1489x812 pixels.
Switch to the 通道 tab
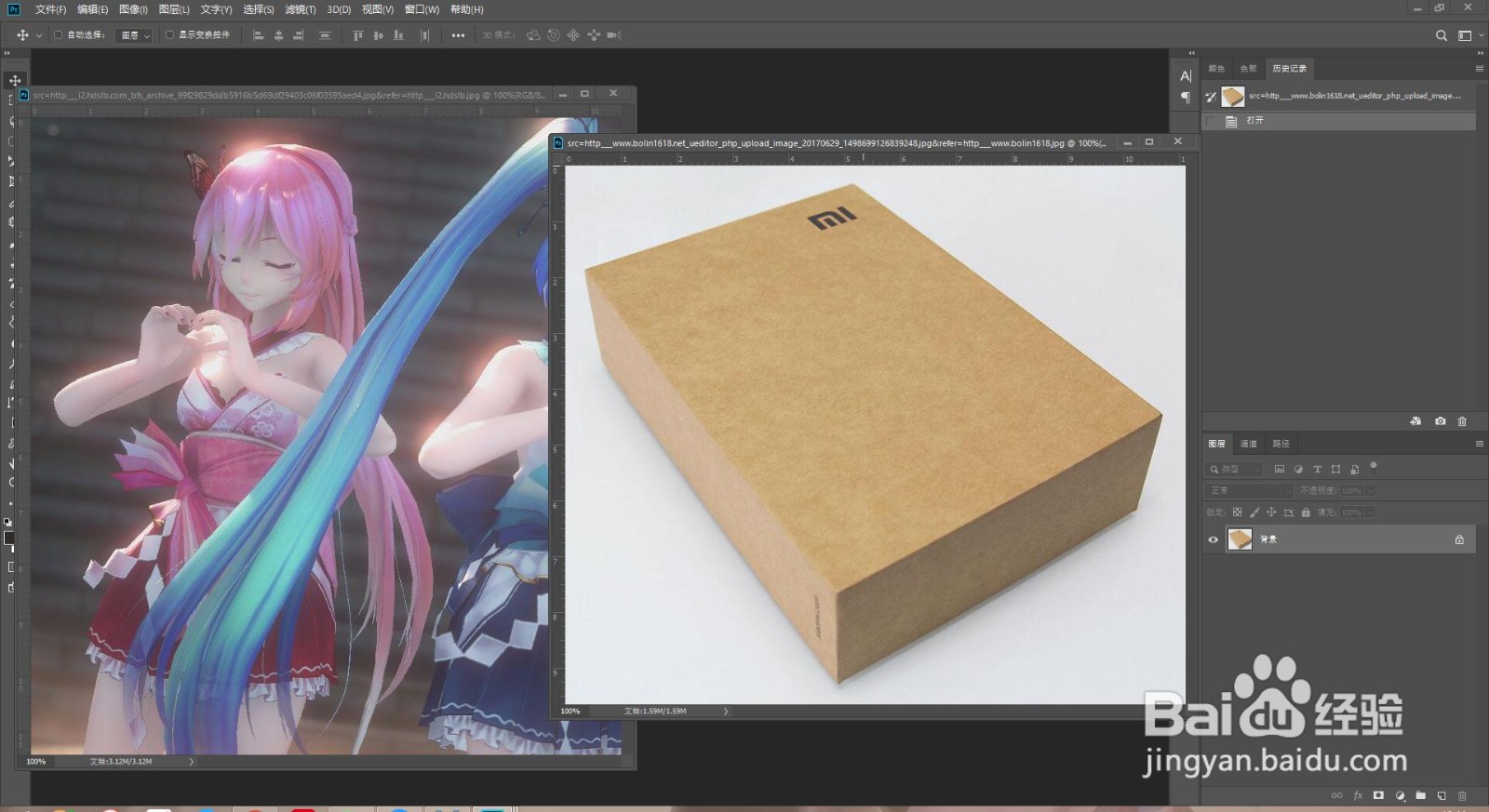[x=1249, y=444]
